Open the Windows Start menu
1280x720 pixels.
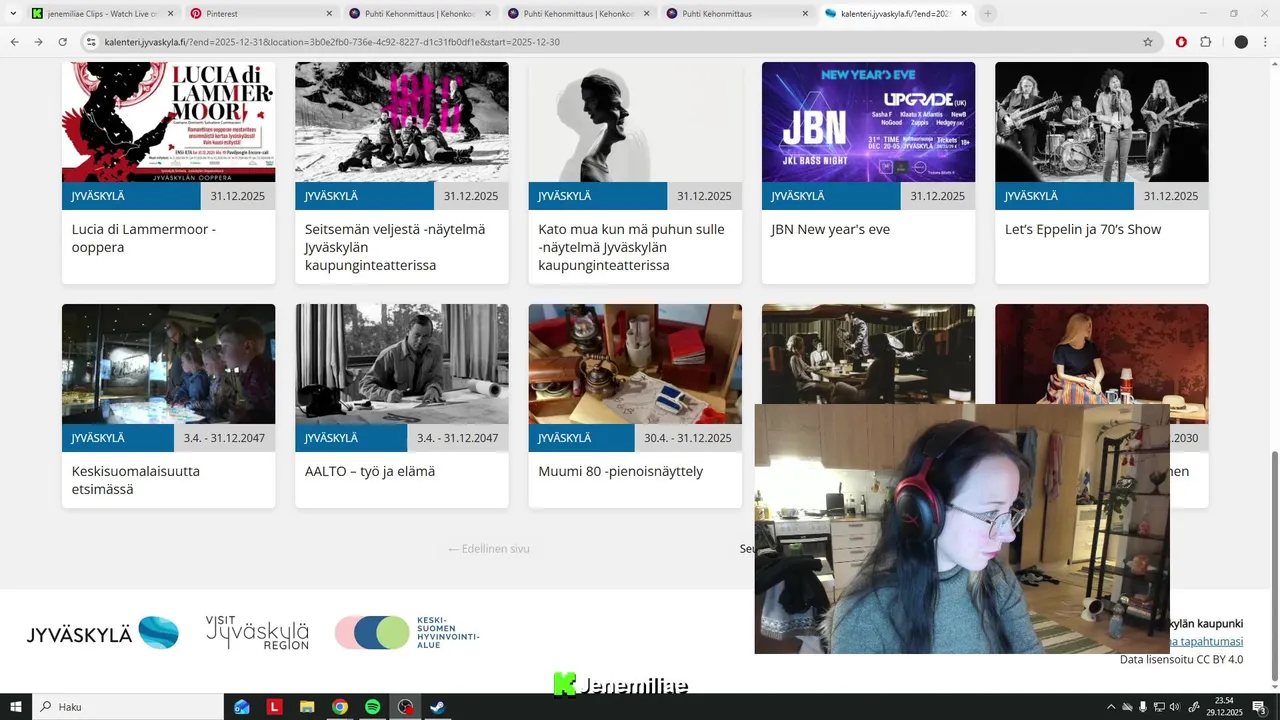tap(16, 707)
